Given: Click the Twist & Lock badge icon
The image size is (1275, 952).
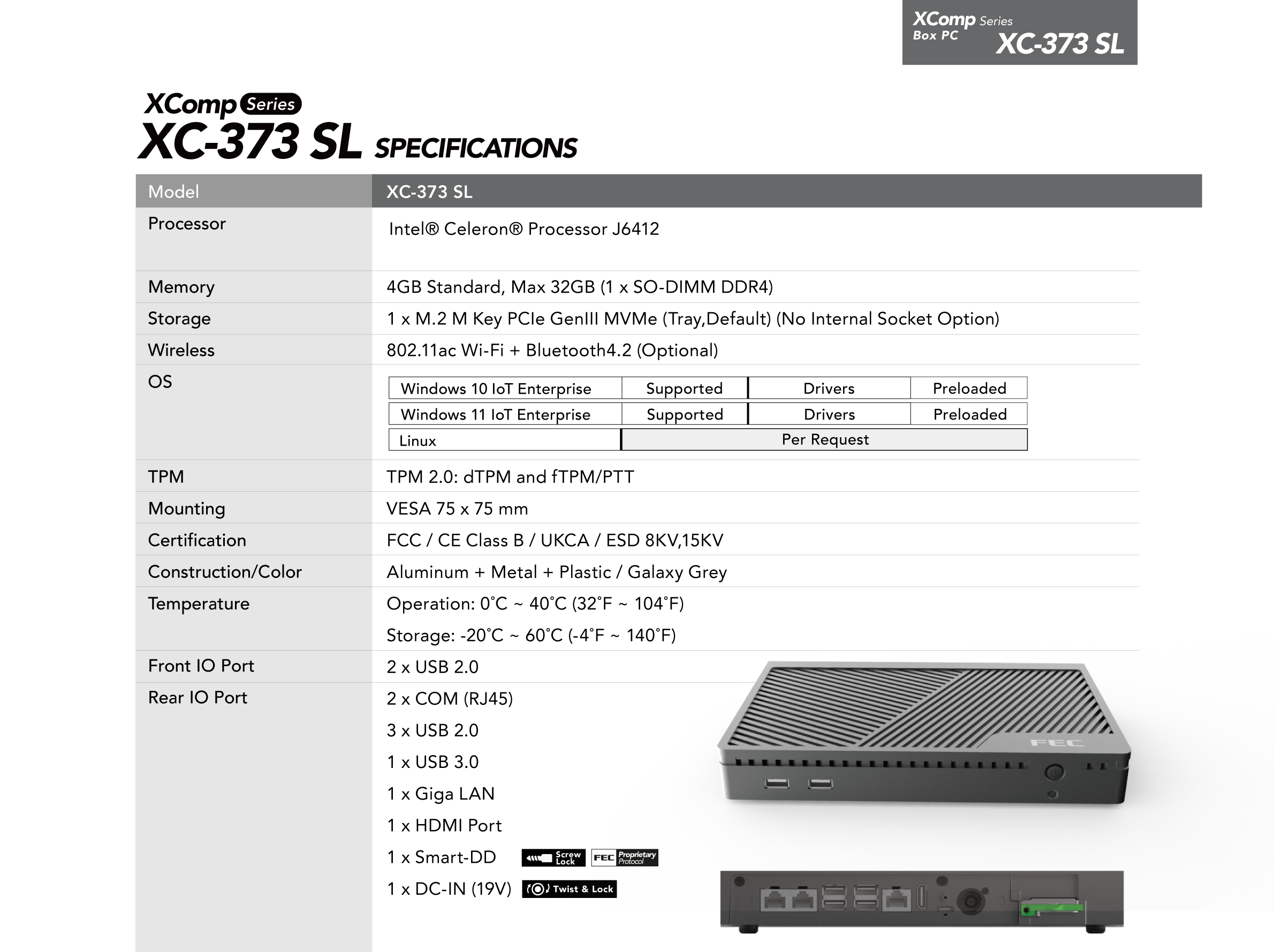Looking at the screenshot, I should (570, 889).
